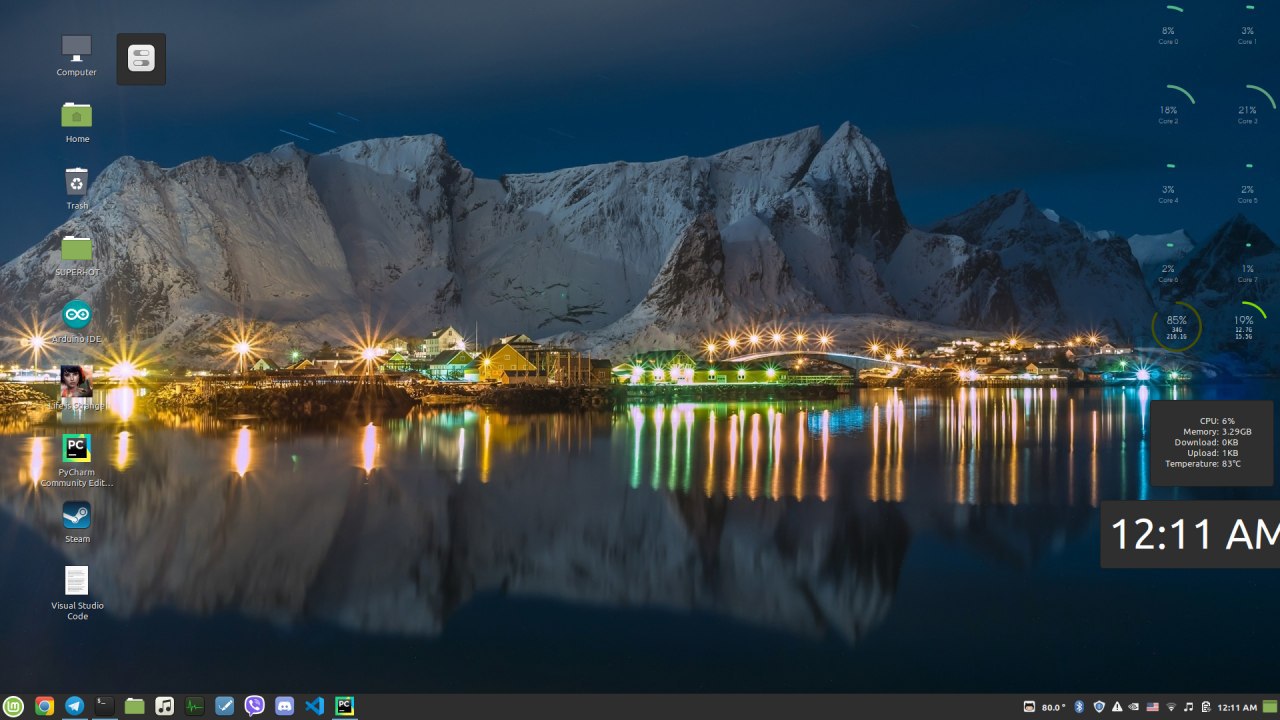Click the 80.0° temperature panel reading
Image resolution: width=1280 pixels, height=720 pixels.
(x=1054, y=707)
